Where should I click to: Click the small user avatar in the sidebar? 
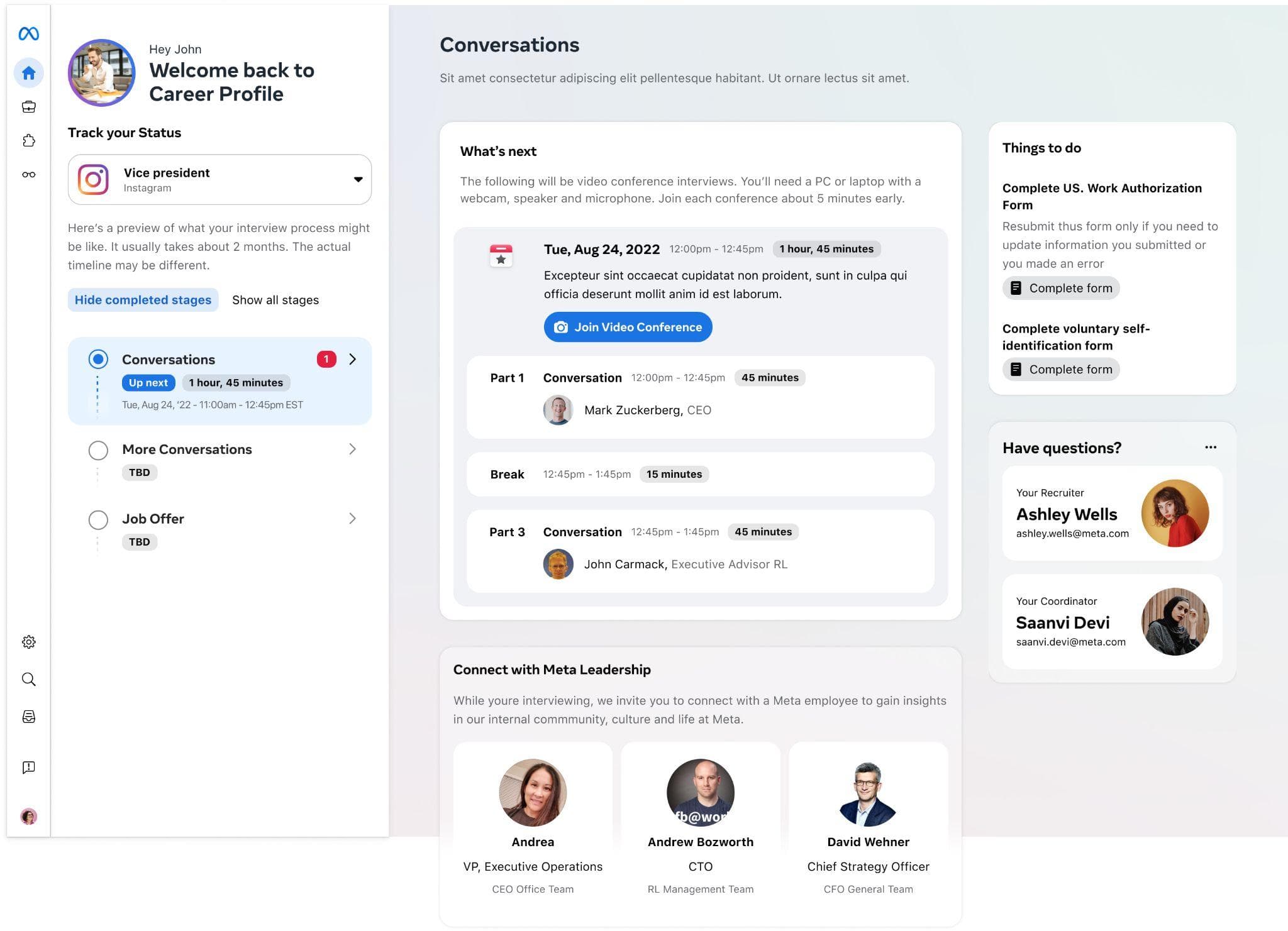point(28,817)
